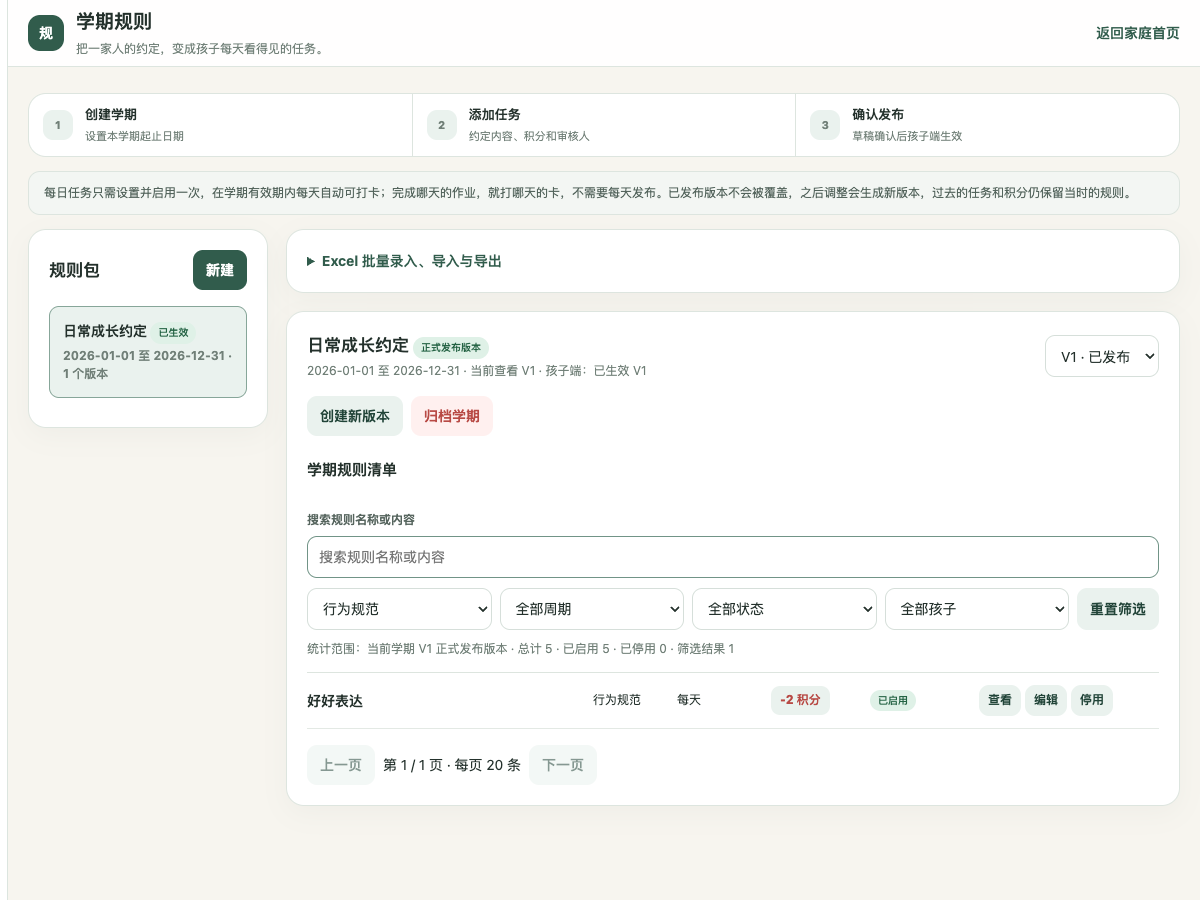Image resolution: width=1200 pixels, height=900 pixels.
Task: Select step 2 添加任务
Action: pyautogui.click(x=604, y=125)
